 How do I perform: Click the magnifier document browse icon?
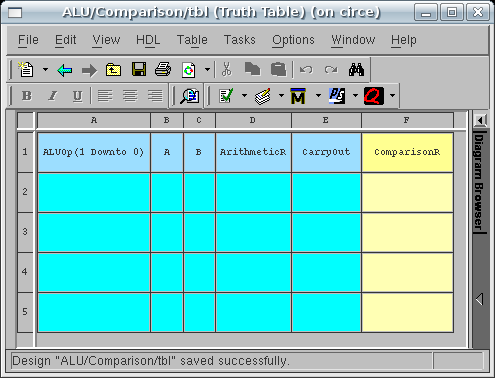[x=190, y=96]
